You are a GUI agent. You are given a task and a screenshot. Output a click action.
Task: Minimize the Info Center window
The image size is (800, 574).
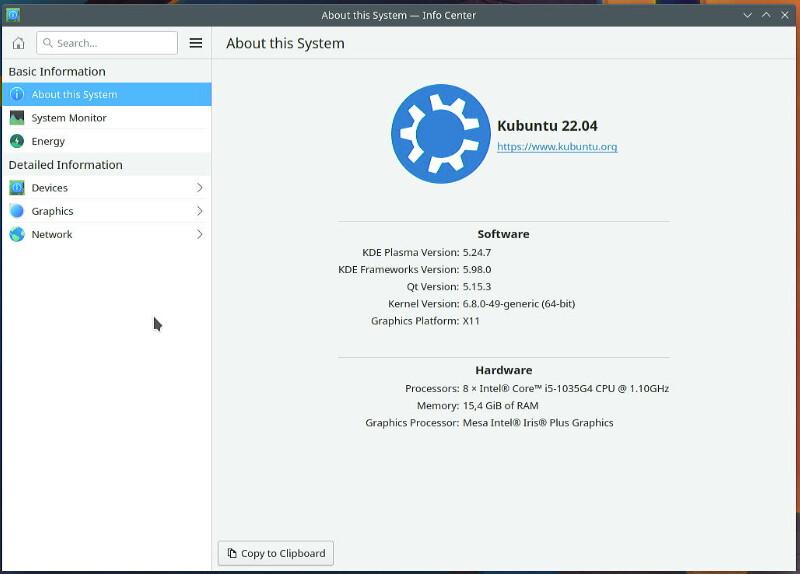click(x=747, y=15)
